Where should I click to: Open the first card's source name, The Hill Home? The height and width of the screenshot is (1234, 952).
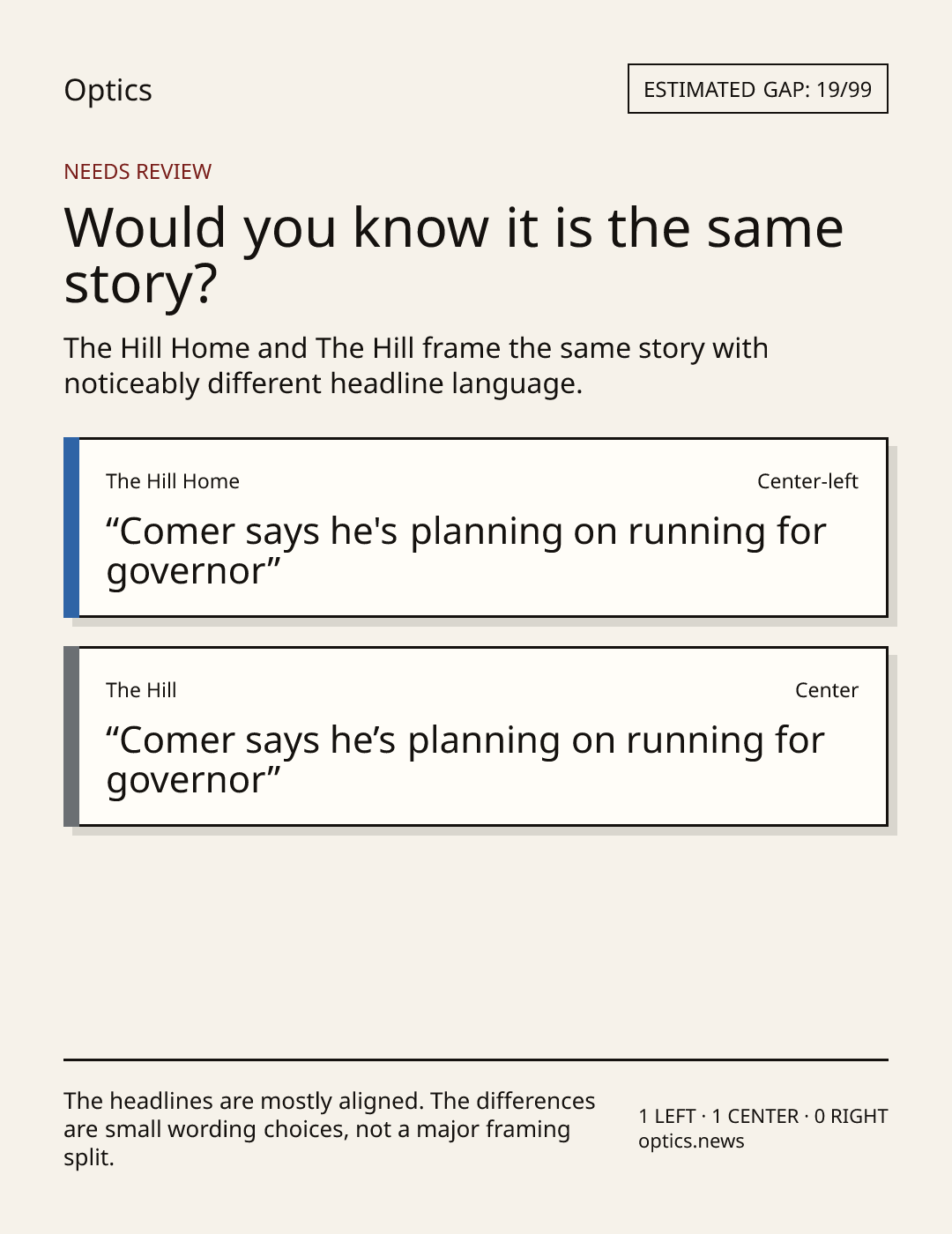pos(173,481)
